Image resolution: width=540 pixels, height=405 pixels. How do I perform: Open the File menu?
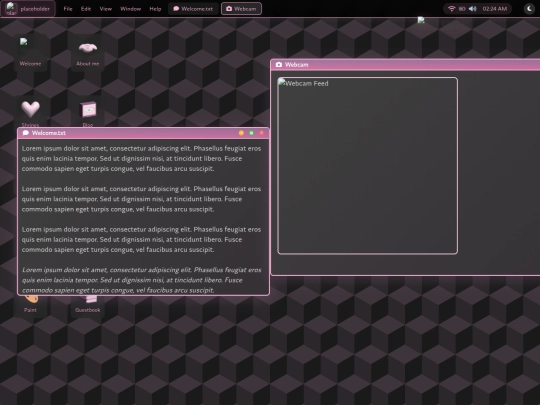(68, 9)
